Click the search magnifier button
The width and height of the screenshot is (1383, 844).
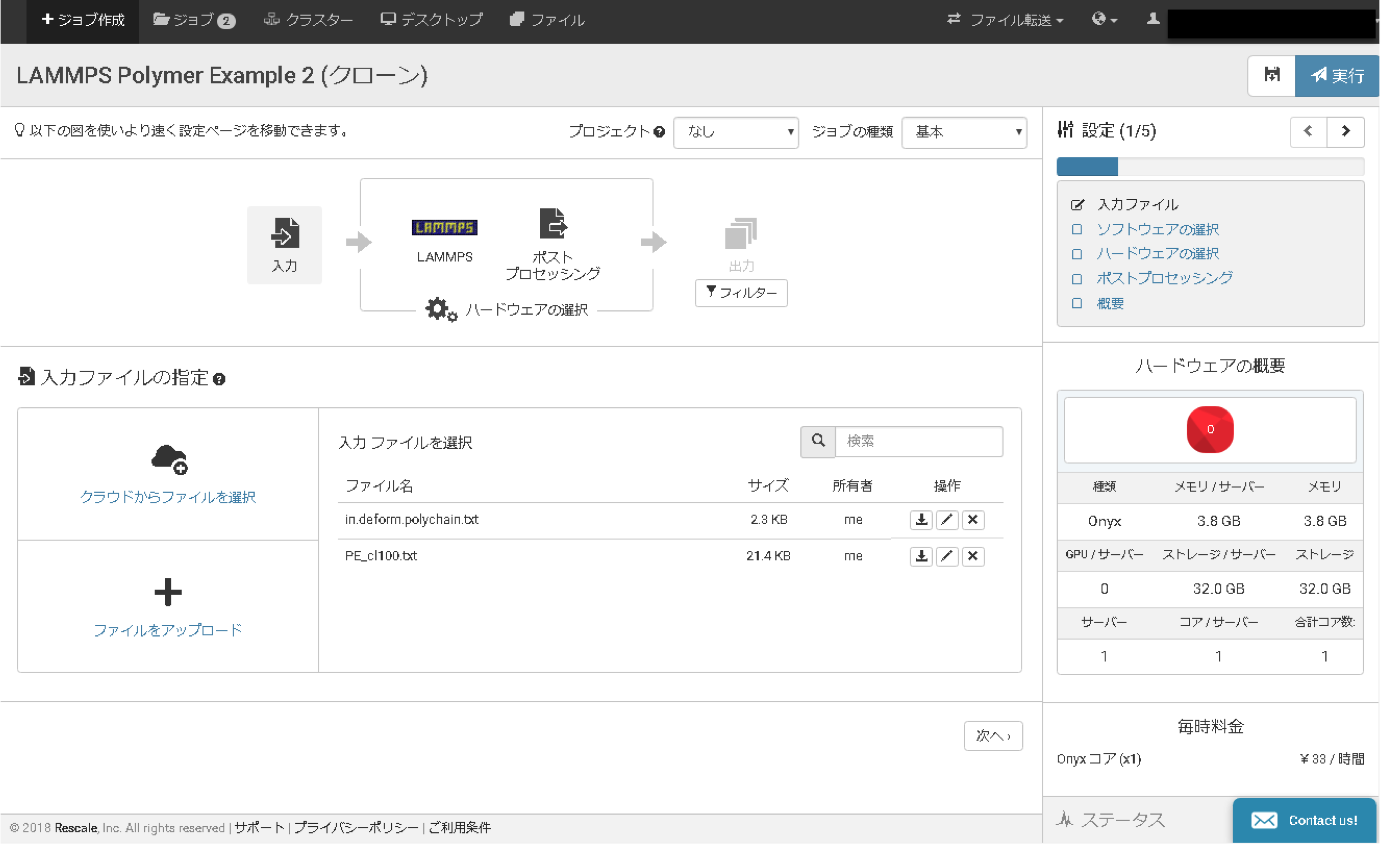pos(818,441)
